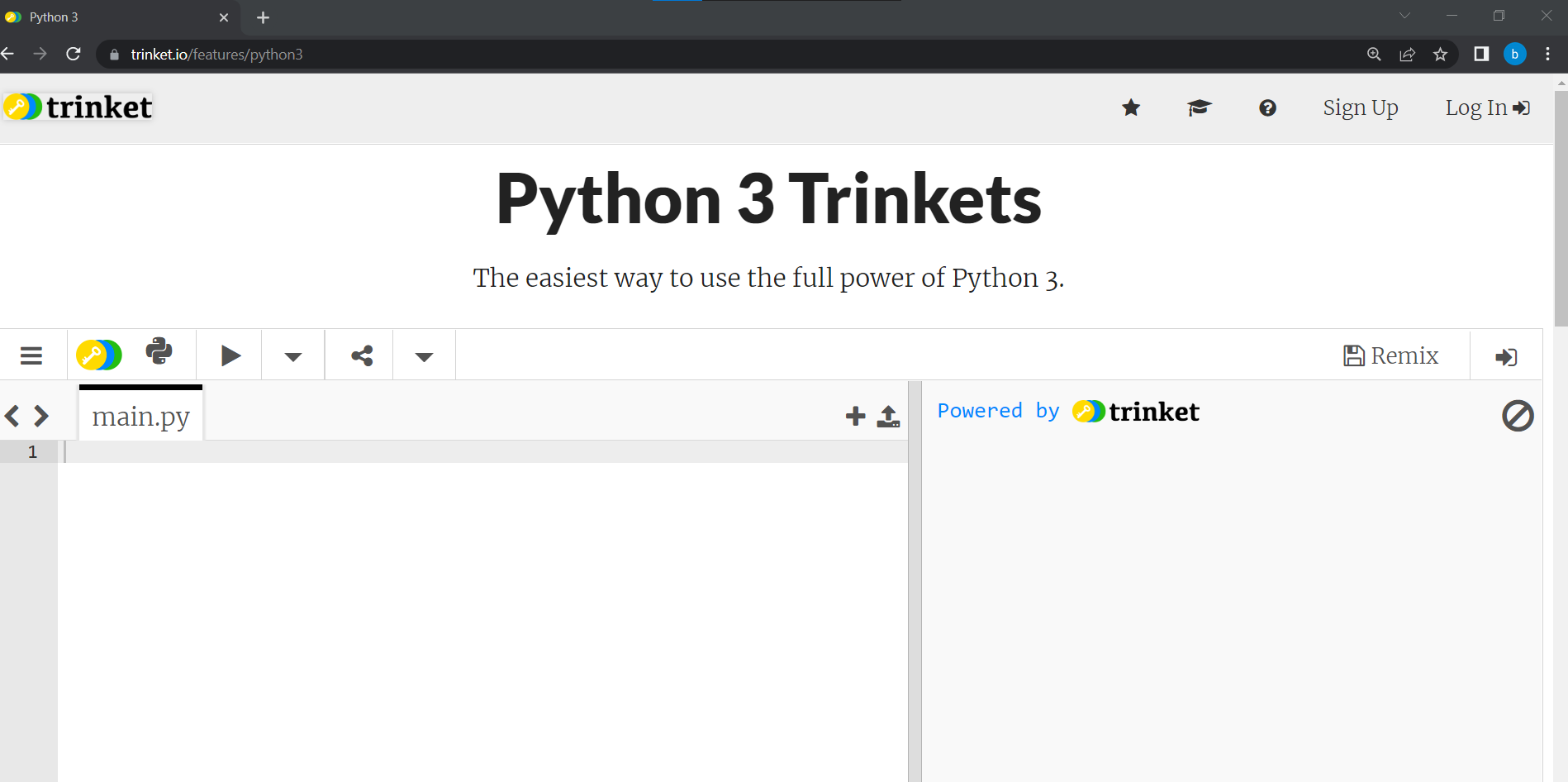The width and height of the screenshot is (1568, 782).
Task: Expand the run options dropdown arrow
Action: coord(292,356)
